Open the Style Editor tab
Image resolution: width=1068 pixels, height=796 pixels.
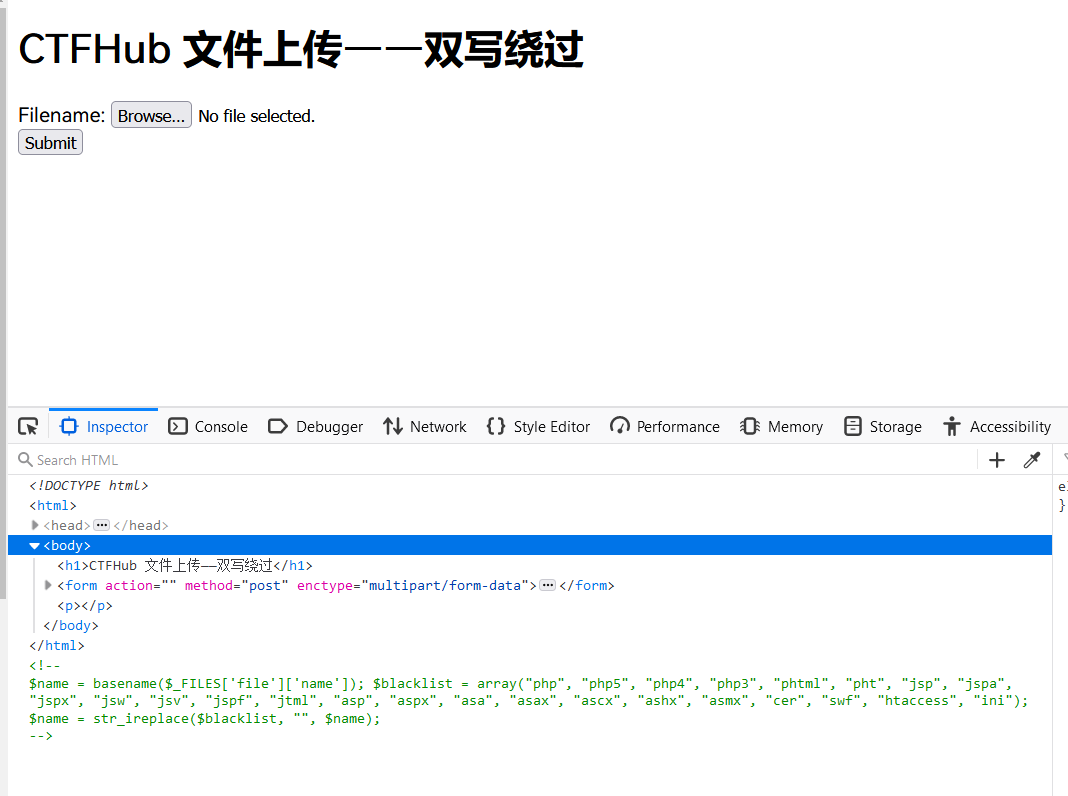(538, 427)
